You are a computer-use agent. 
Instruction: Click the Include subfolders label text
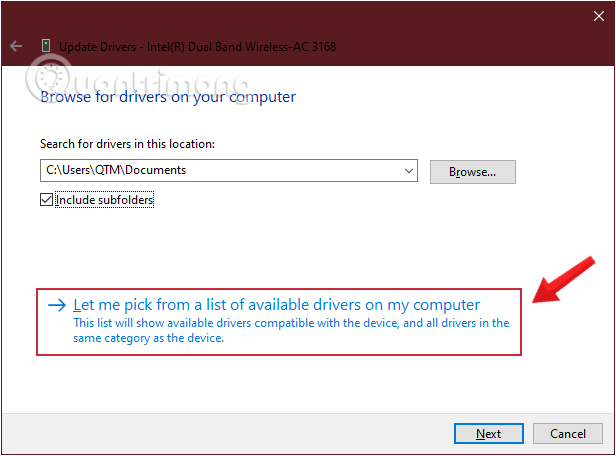point(104,200)
